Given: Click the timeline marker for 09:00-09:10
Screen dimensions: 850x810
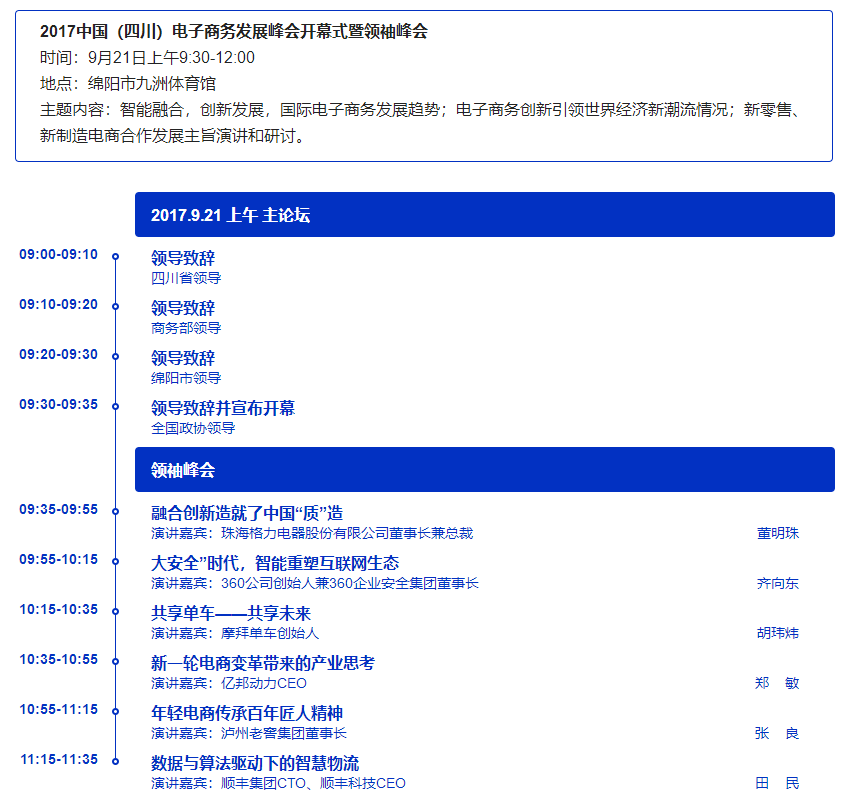Looking at the screenshot, I should [x=115, y=256].
